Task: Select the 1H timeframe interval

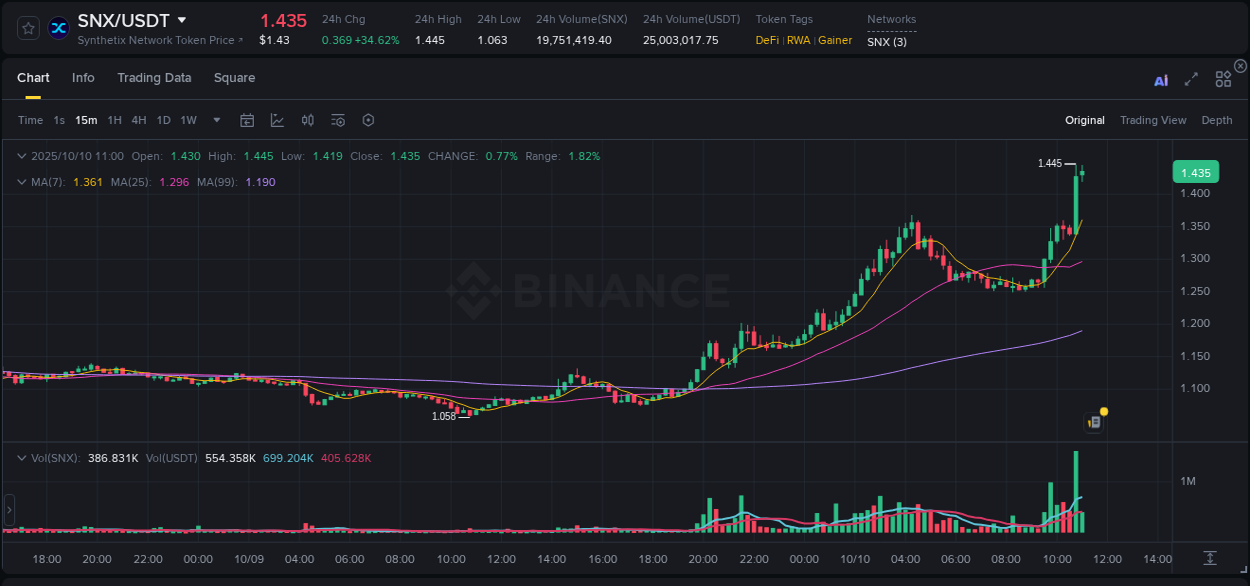Action: point(115,119)
